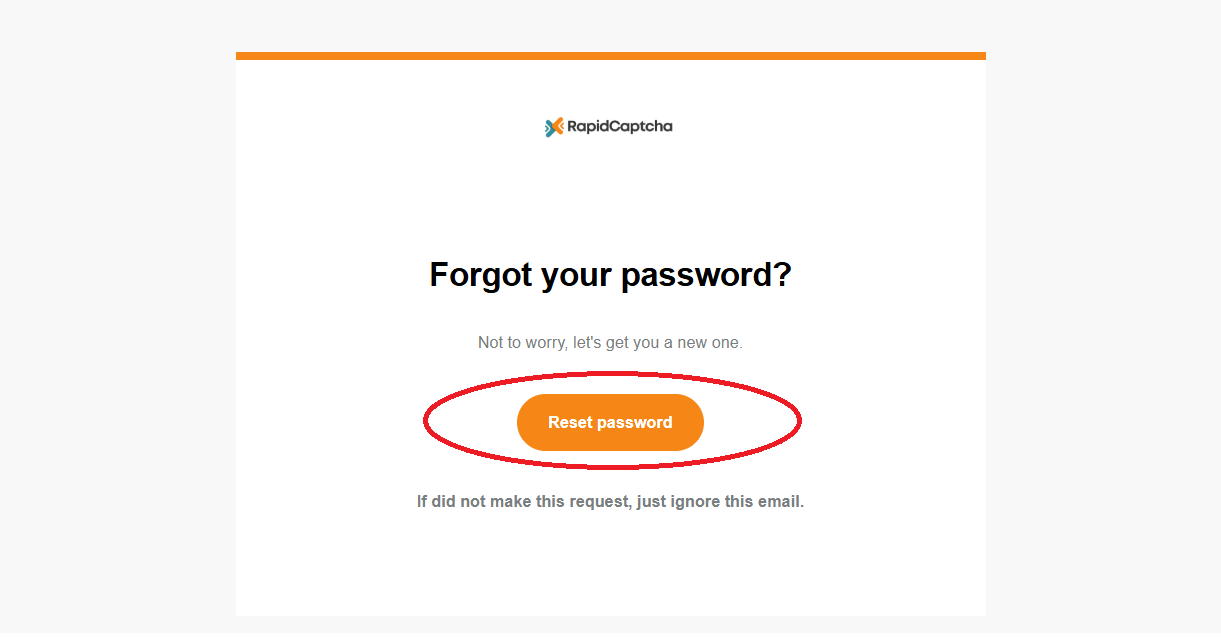1221x638 pixels.
Task: Click the word "Reset" on the button
Action: [x=570, y=422]
